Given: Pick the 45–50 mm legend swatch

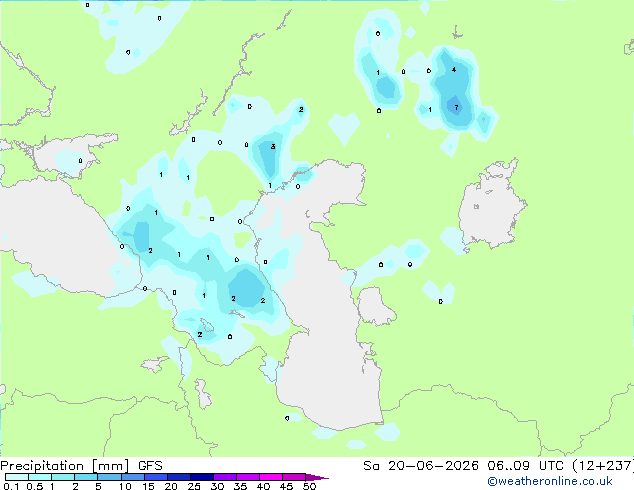Looking at the screenshot, I should (294, 477).
